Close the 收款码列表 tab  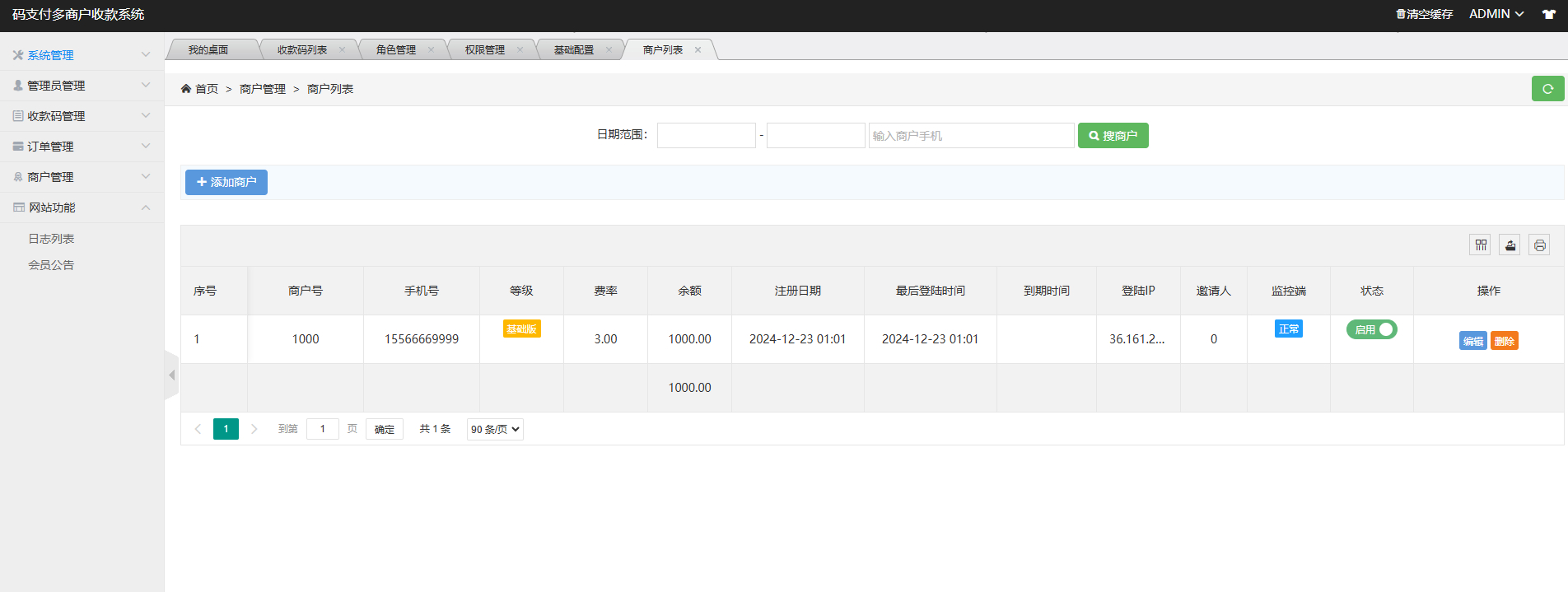tap(343, 50)
